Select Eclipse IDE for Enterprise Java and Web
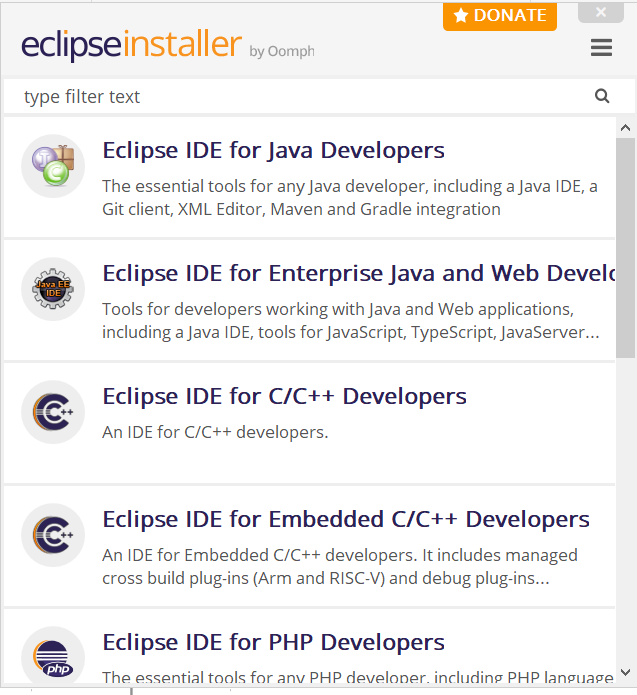 (x=309, y=300)
